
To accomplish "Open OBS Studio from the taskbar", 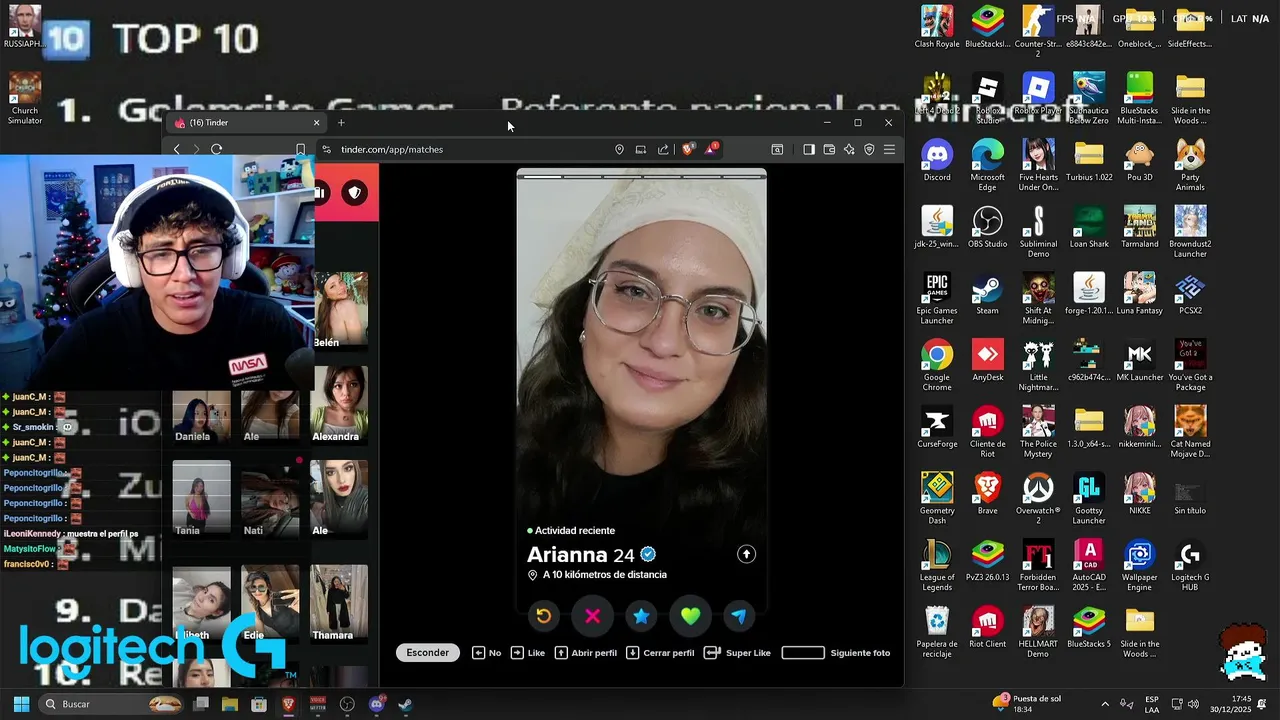I will tap(347, 704).
